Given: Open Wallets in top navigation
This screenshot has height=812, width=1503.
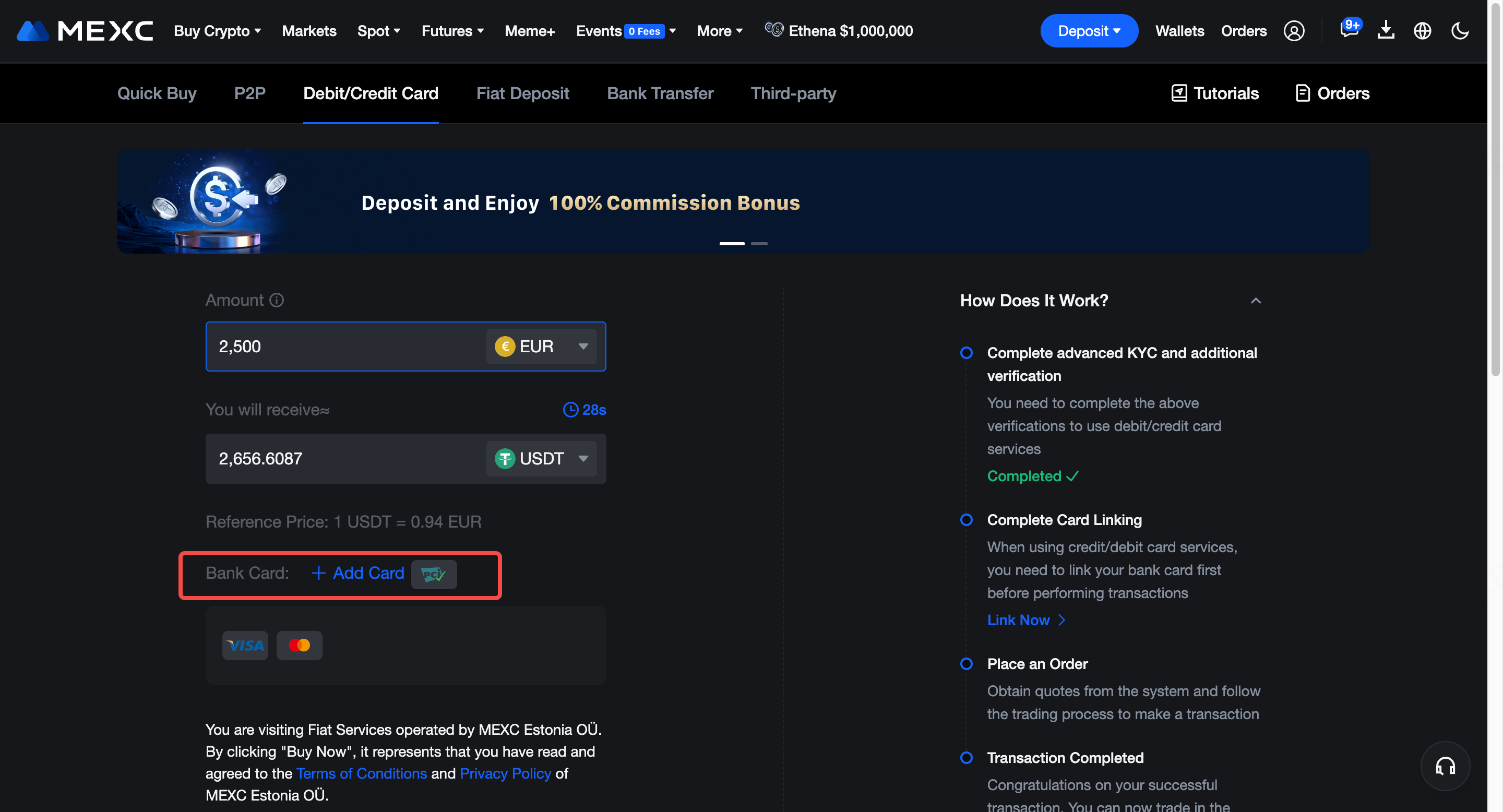Looking at the screenshot, I should coord(1180,31).
